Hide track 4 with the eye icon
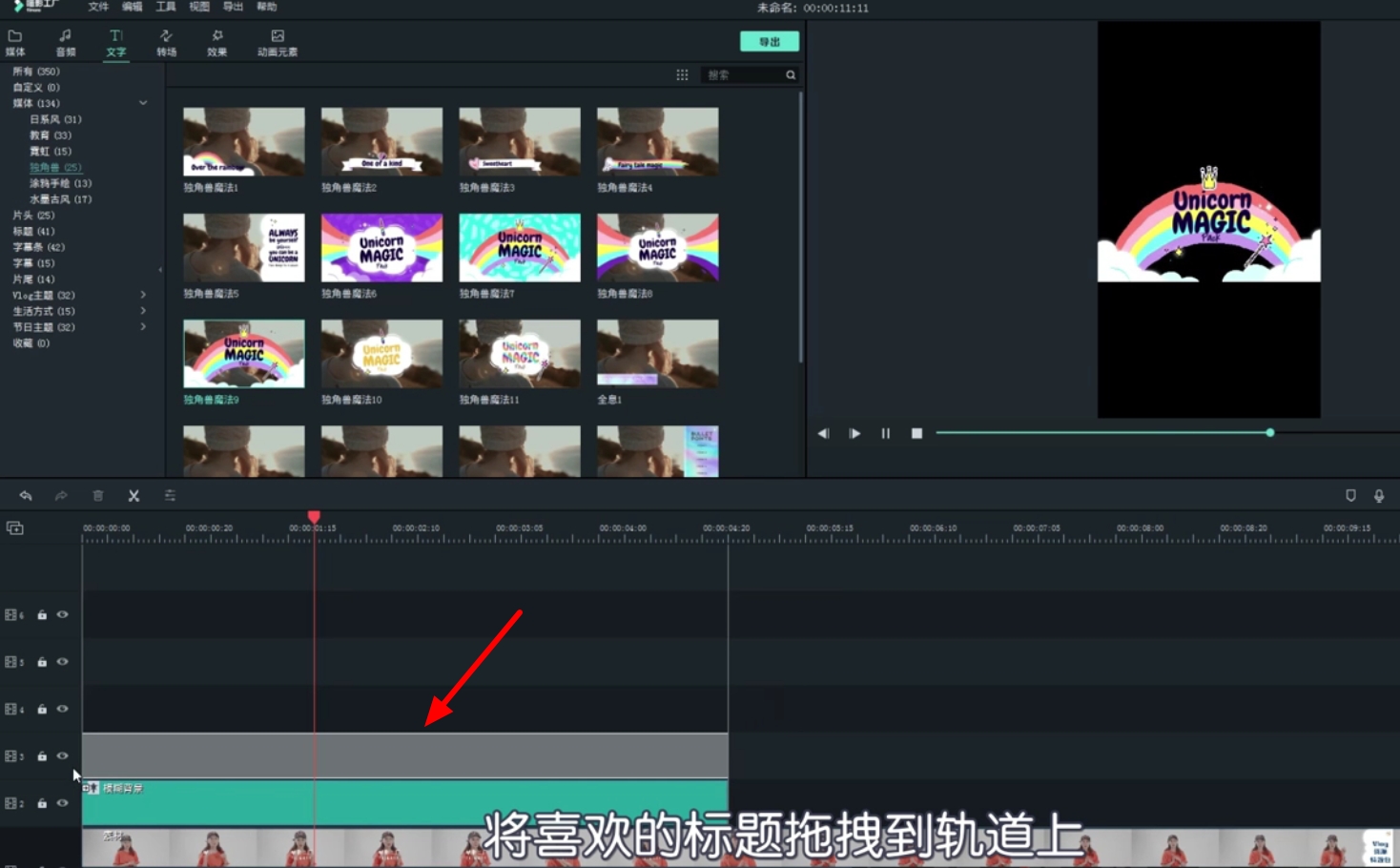The image size is (1400, 868). click(63, 710)
